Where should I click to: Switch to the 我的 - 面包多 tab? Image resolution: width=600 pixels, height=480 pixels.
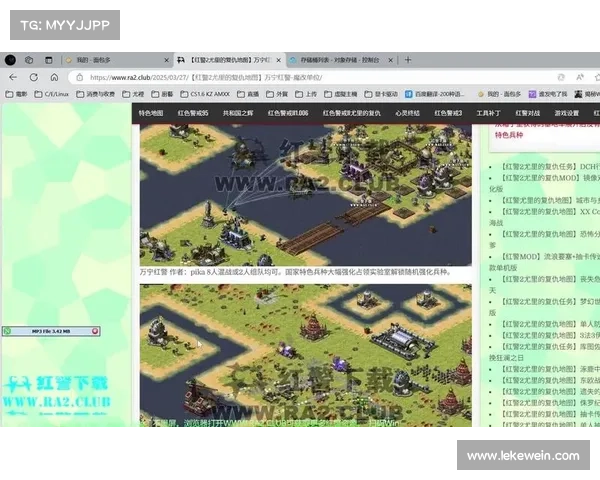tap(115, 60)
